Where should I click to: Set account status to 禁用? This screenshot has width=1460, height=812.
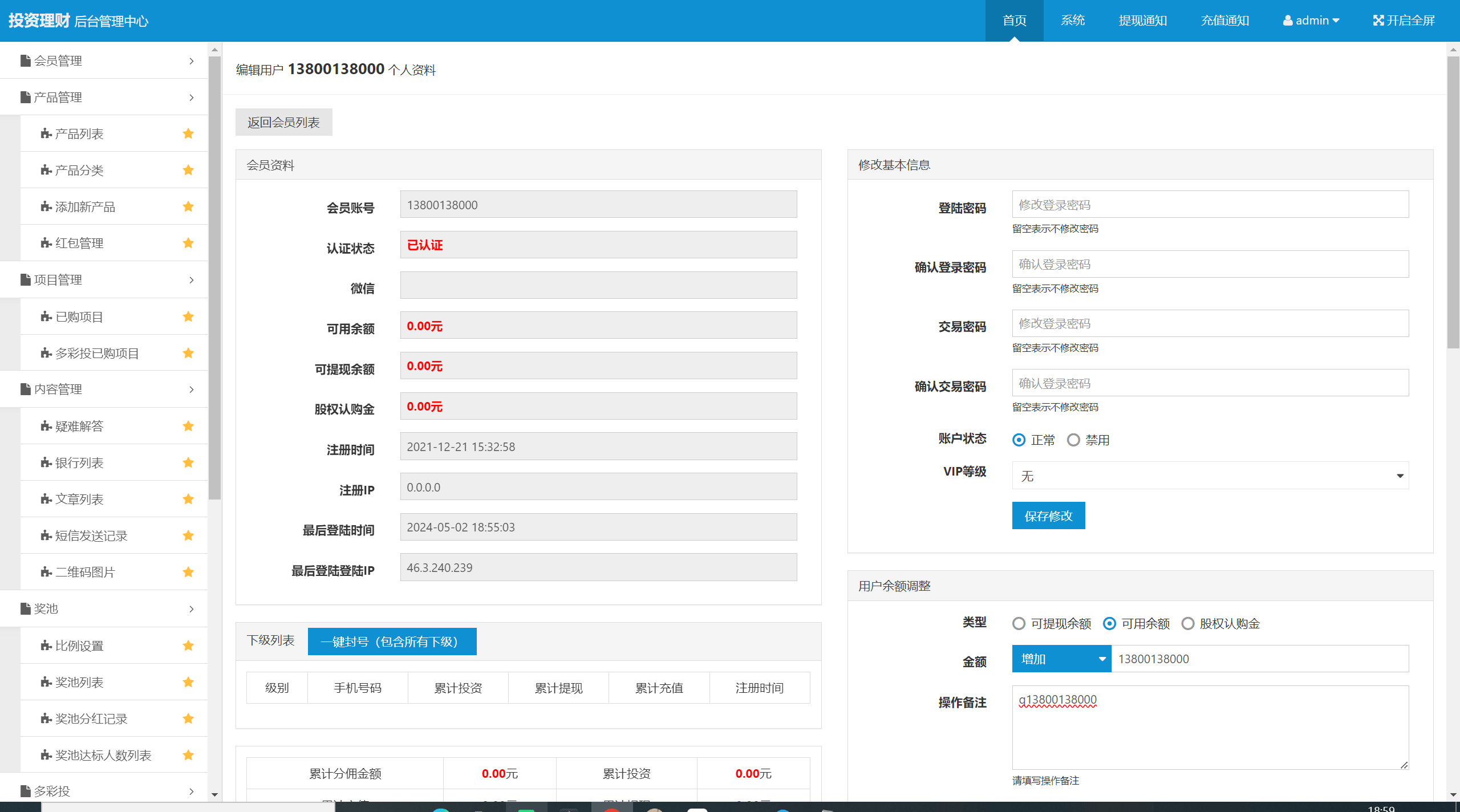(x=1073, y=440)
